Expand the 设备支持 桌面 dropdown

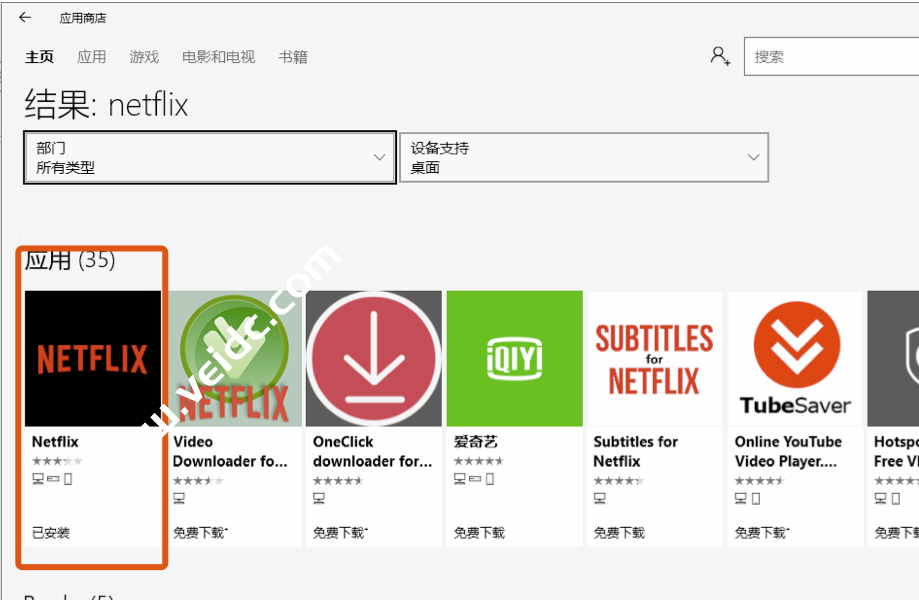pyautogui.click(x=584, y=158)
